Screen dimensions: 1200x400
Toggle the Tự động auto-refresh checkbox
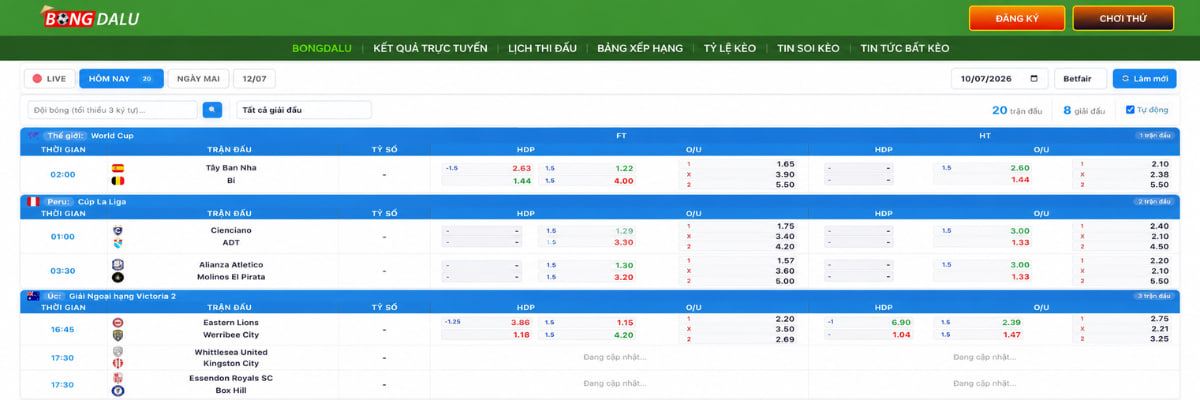click(x=1130, y=110)
